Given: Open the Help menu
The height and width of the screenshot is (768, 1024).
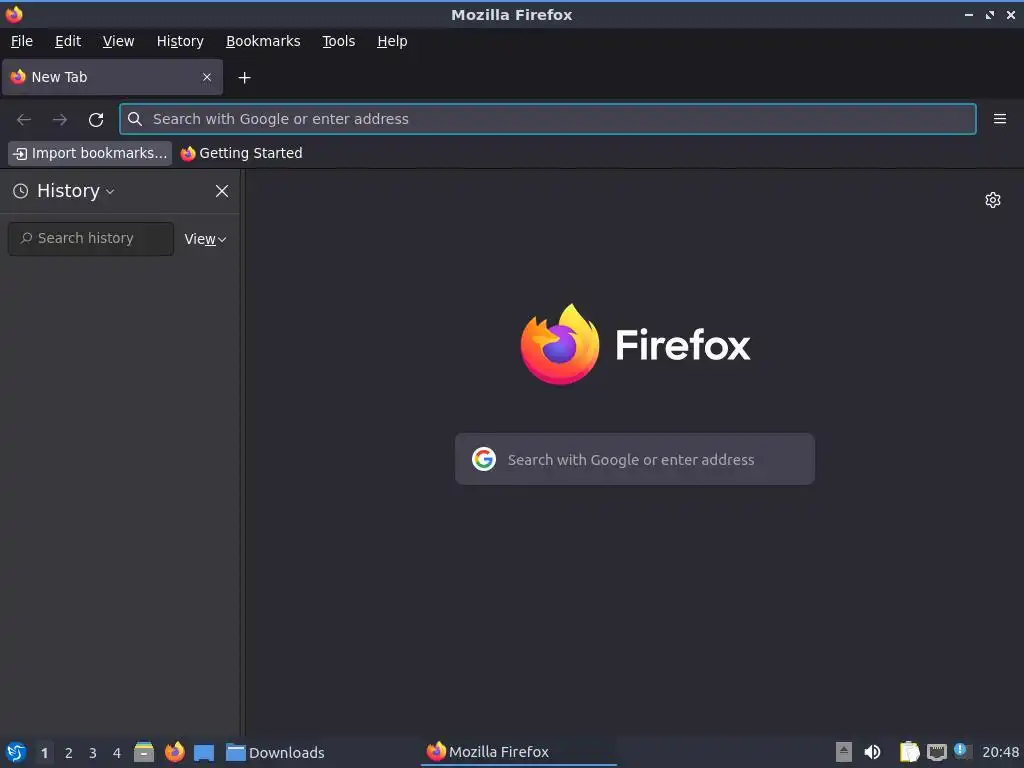Looking at the screenshot, I should 392,41.
